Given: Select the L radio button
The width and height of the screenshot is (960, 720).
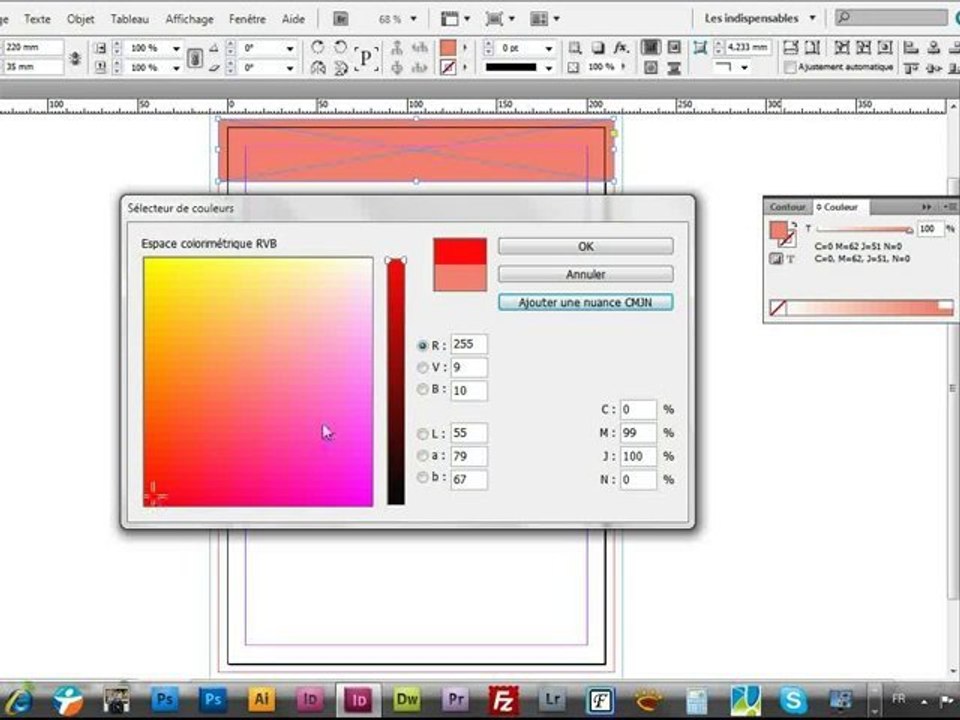Looking at the screenshot, I should click(422, 433).
